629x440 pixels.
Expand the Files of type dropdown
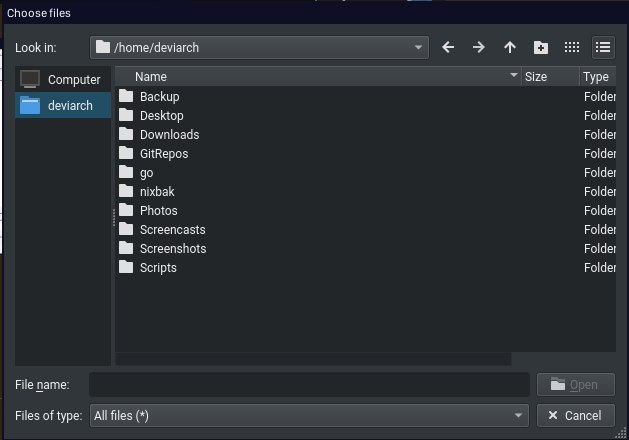(309, 416)
